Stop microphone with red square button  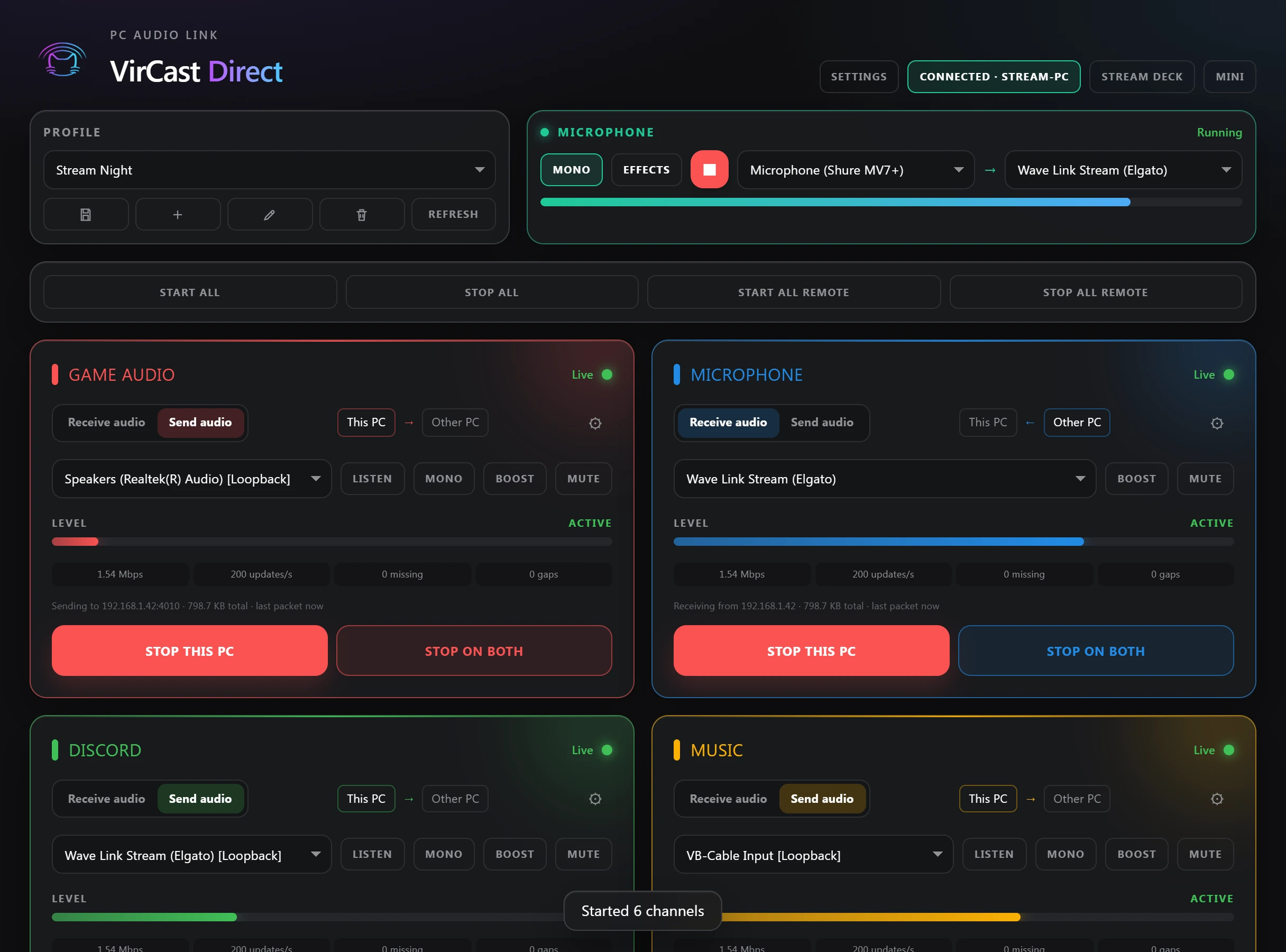point(709,169)
